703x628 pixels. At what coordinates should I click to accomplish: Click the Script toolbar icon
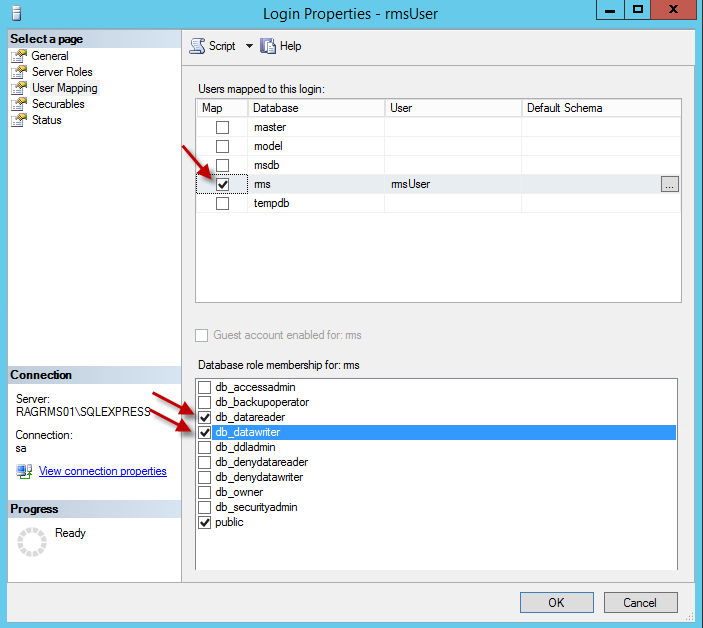[x=197, y=46]
